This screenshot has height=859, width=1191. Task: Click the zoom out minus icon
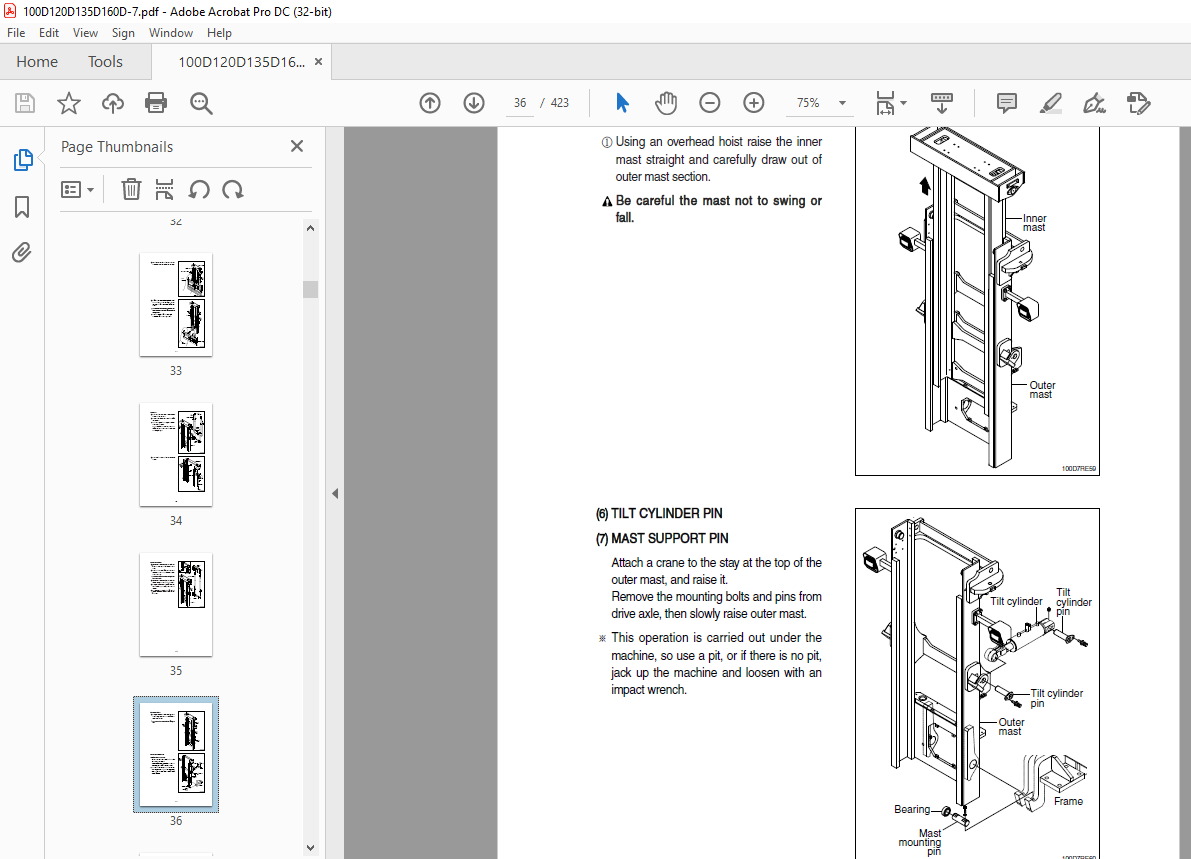[710, 103]
